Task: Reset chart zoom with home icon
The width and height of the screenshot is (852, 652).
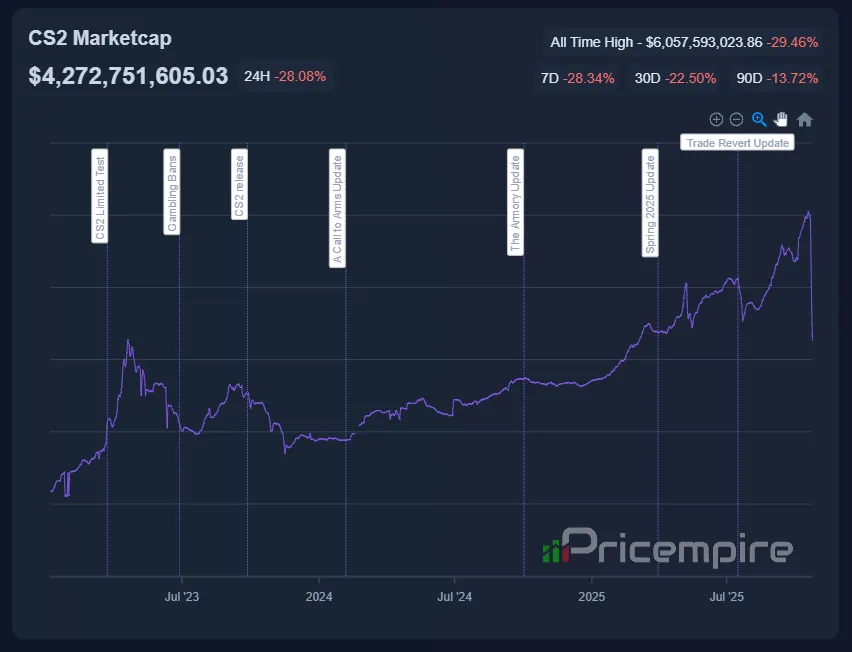Action: pos(805,120)
